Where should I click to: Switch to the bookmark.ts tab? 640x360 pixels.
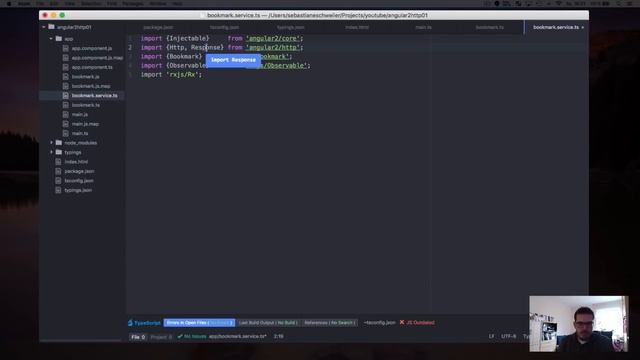coord(490,27)
